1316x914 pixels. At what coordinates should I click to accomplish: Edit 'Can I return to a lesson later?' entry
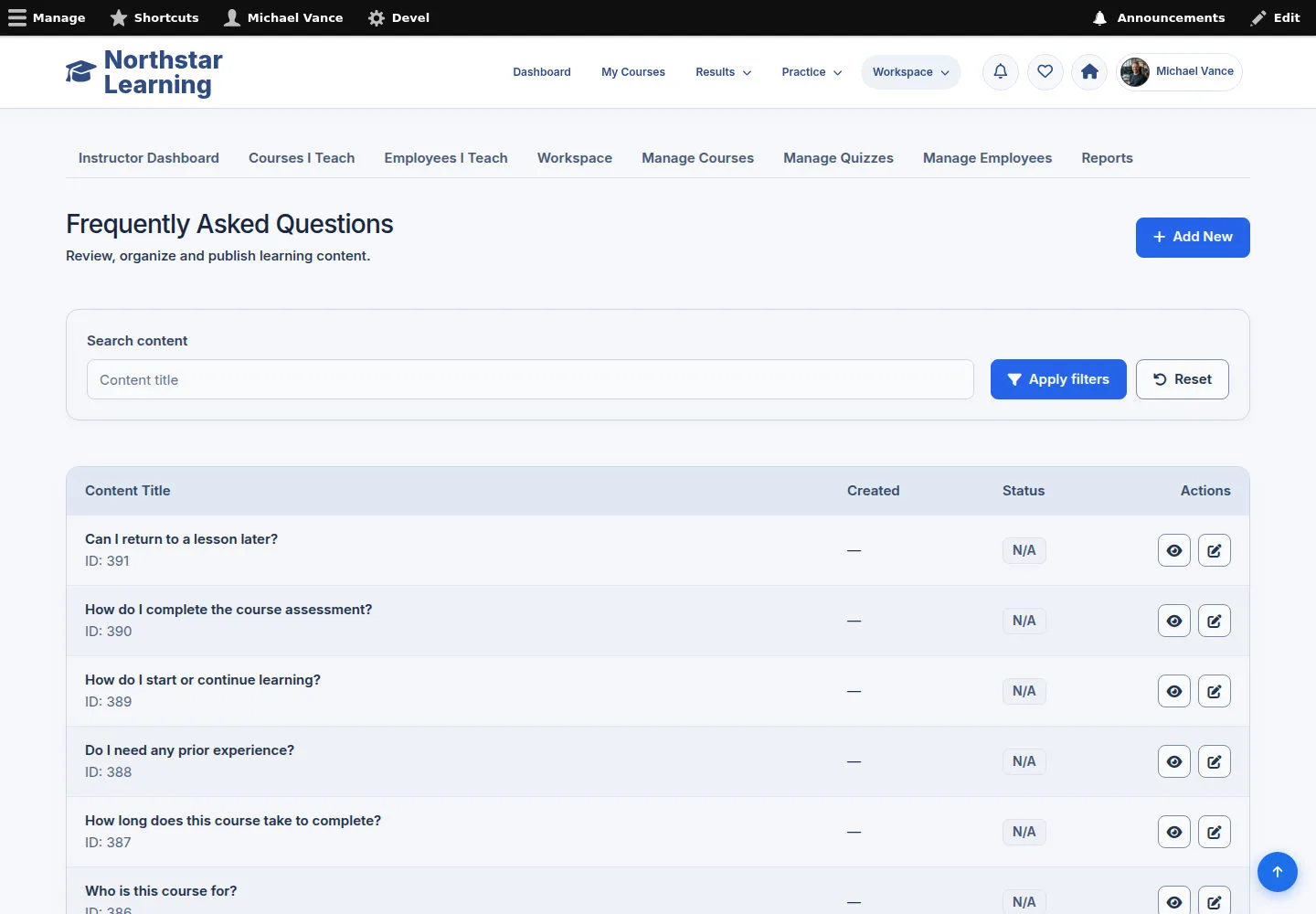click(x=1215, y=550)
